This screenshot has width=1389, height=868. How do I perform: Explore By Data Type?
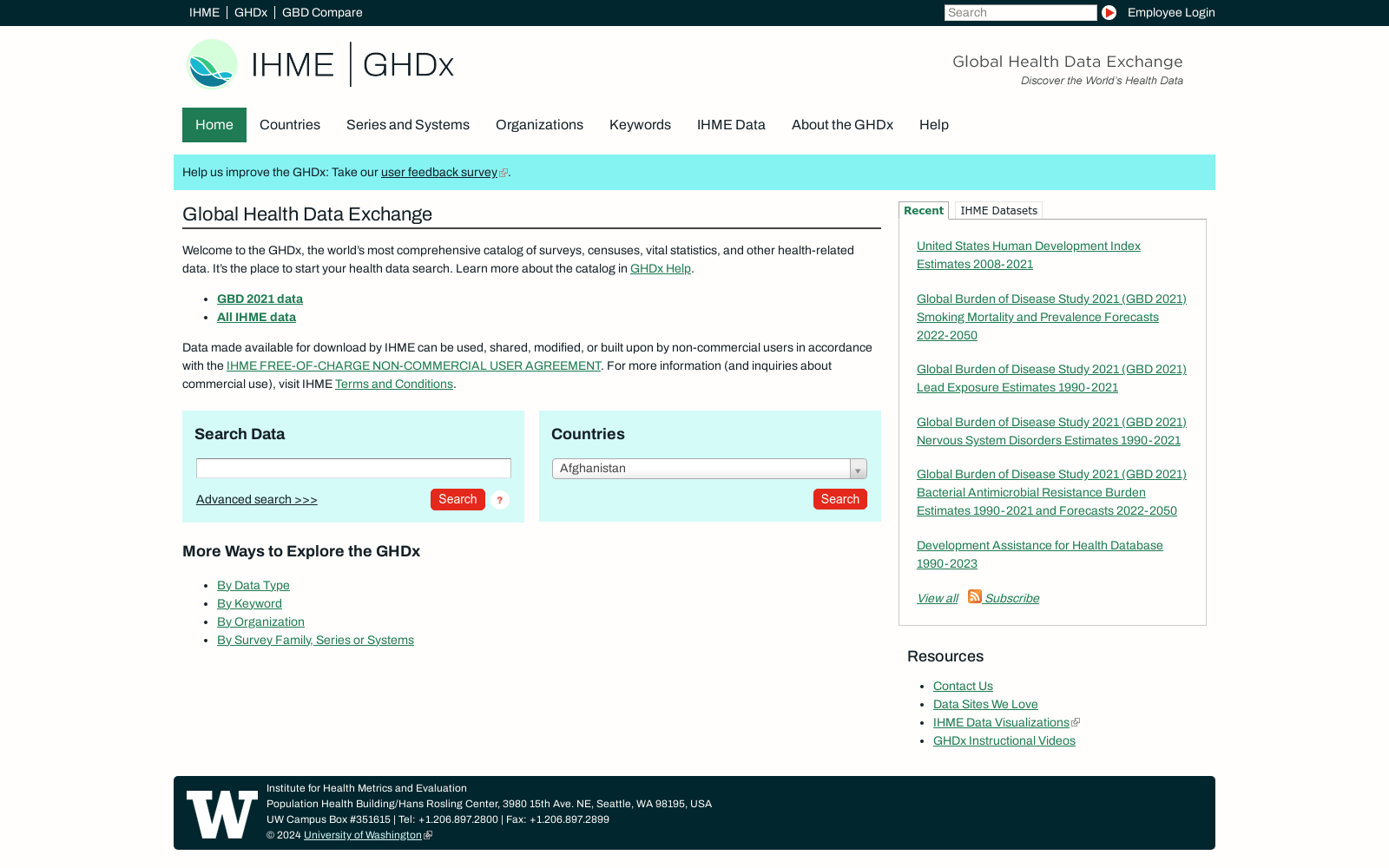coord(253,585)
